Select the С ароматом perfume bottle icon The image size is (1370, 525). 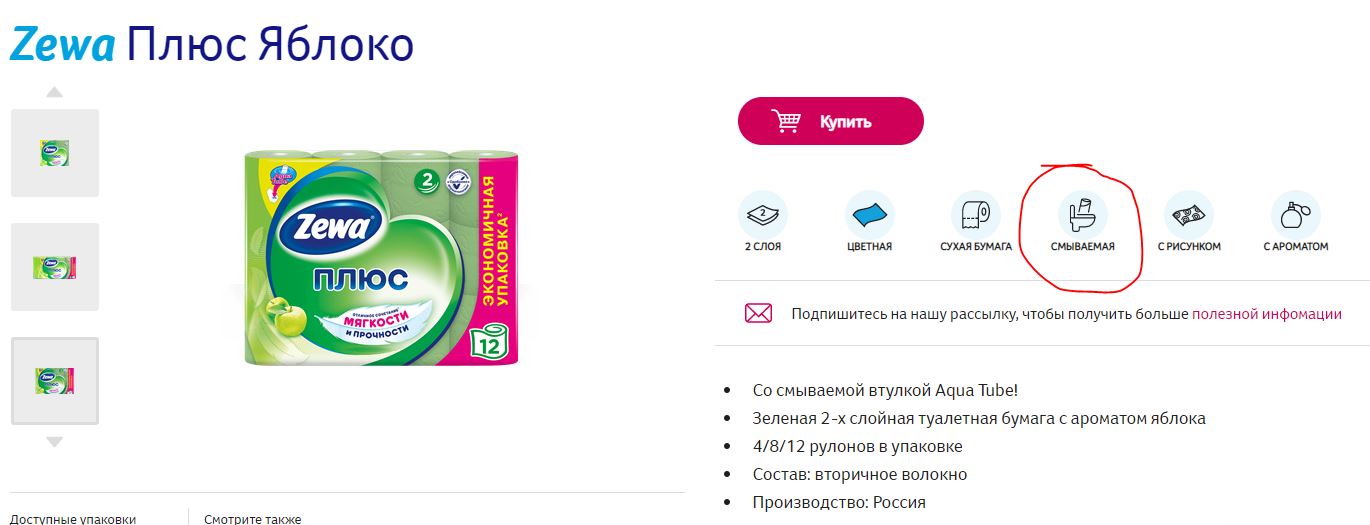pos(1295,214)
